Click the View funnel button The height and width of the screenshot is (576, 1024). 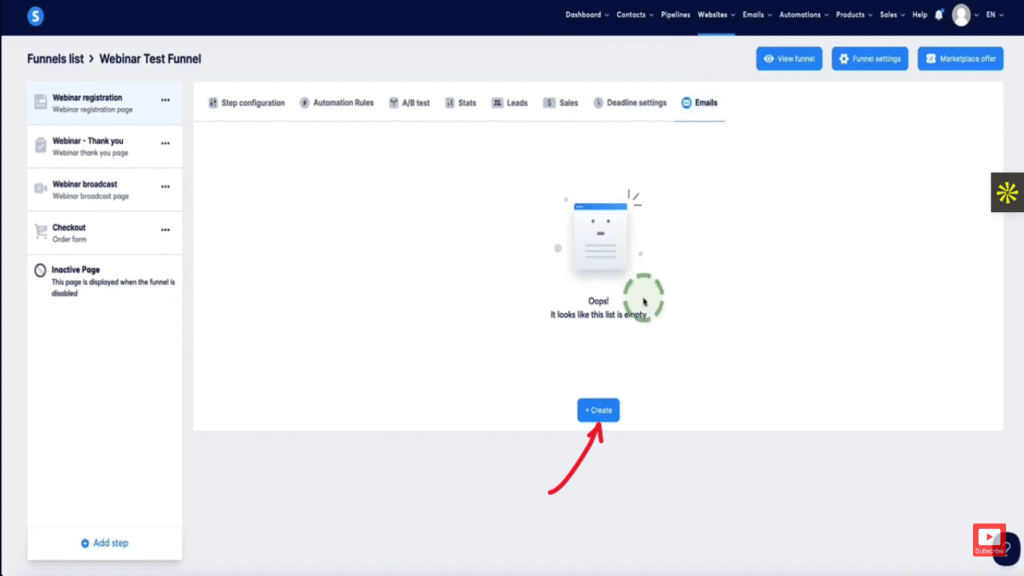(x=789, y=59)
